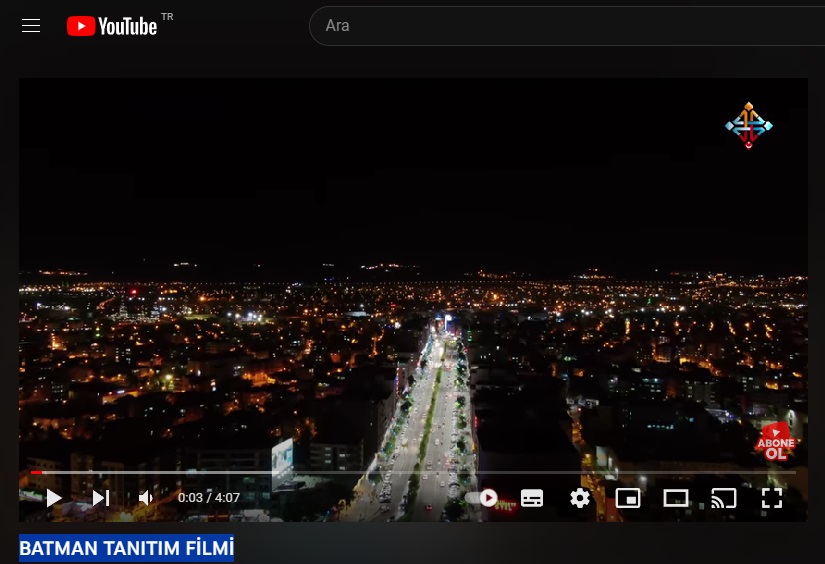Go to the YouTube home logo
The width and height of the screenshot is (825, 564).
click(x=112, y=26)
